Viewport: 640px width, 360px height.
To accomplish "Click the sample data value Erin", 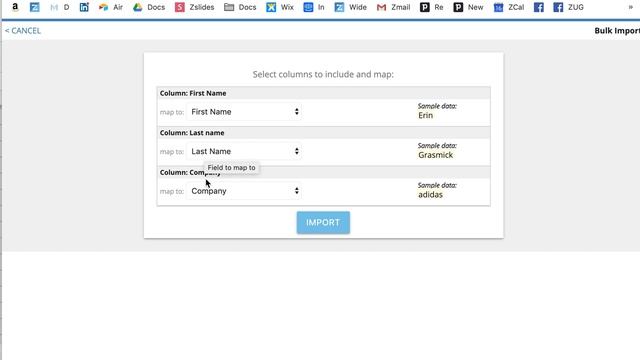I will (425, 116).
